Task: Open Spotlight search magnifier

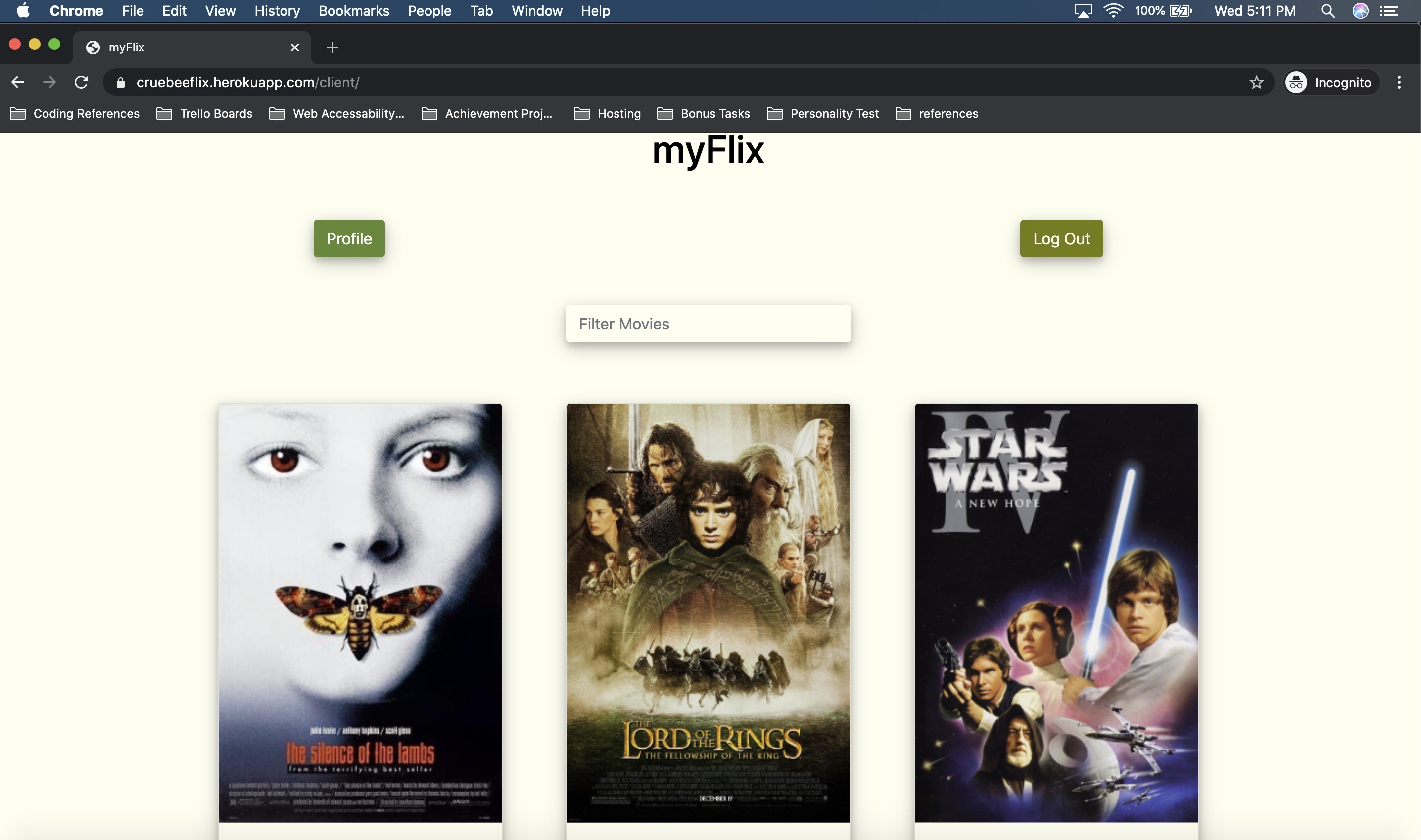Action: tap(1327, 11)
